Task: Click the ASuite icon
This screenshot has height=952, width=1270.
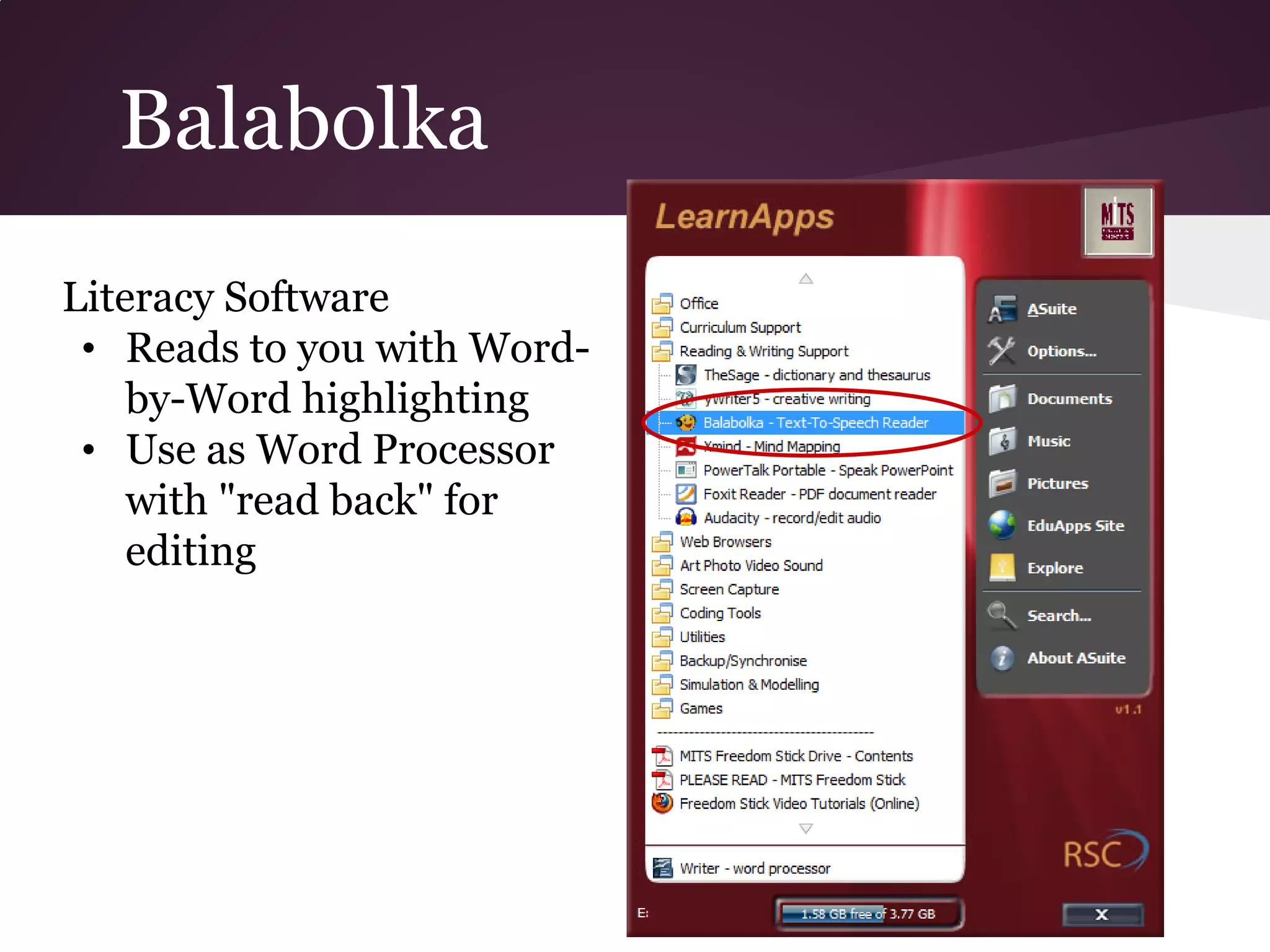Action: tap(1002, 309)
